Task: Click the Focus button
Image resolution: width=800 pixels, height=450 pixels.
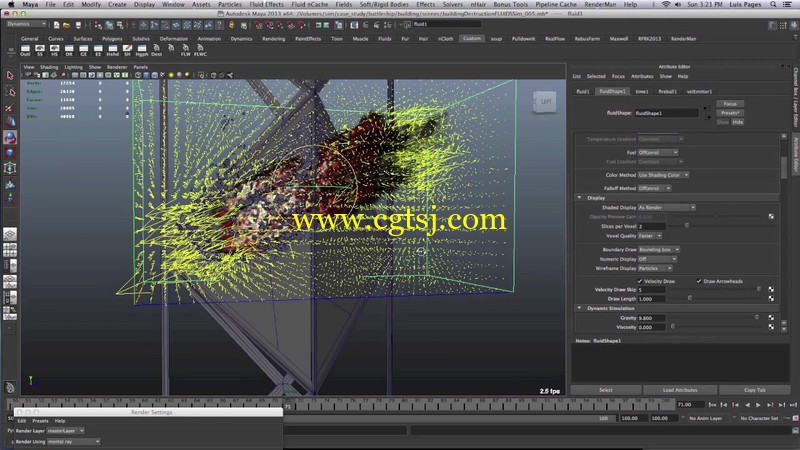Action: 730,104
